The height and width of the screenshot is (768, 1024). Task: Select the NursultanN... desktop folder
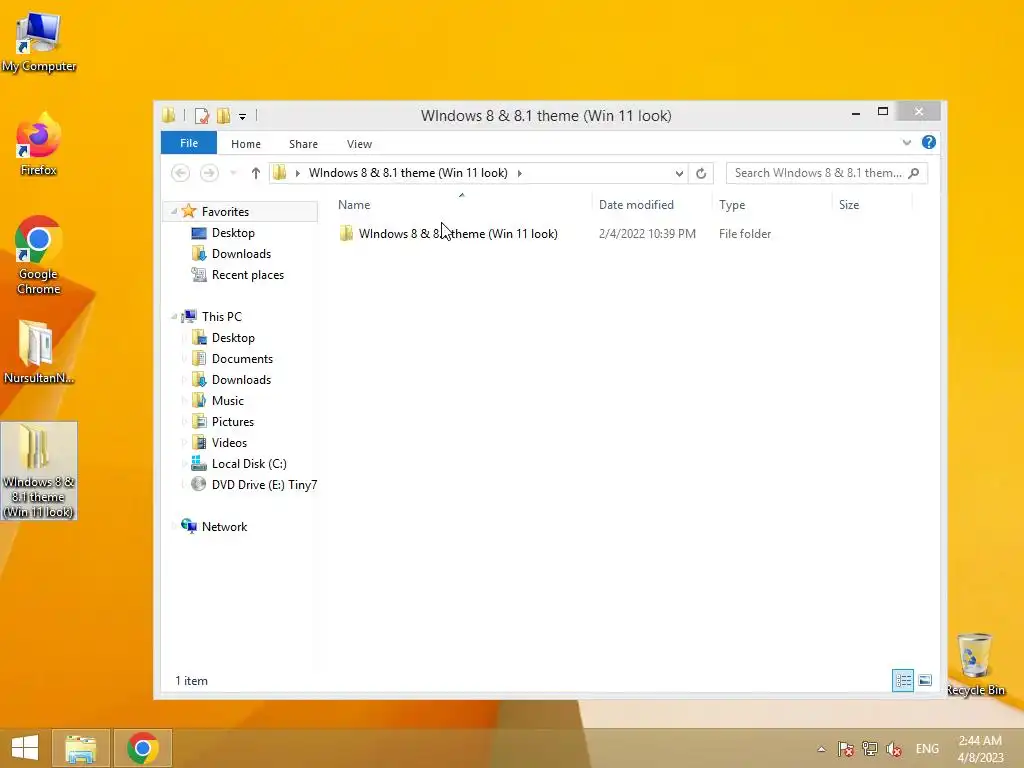(39, 352)
